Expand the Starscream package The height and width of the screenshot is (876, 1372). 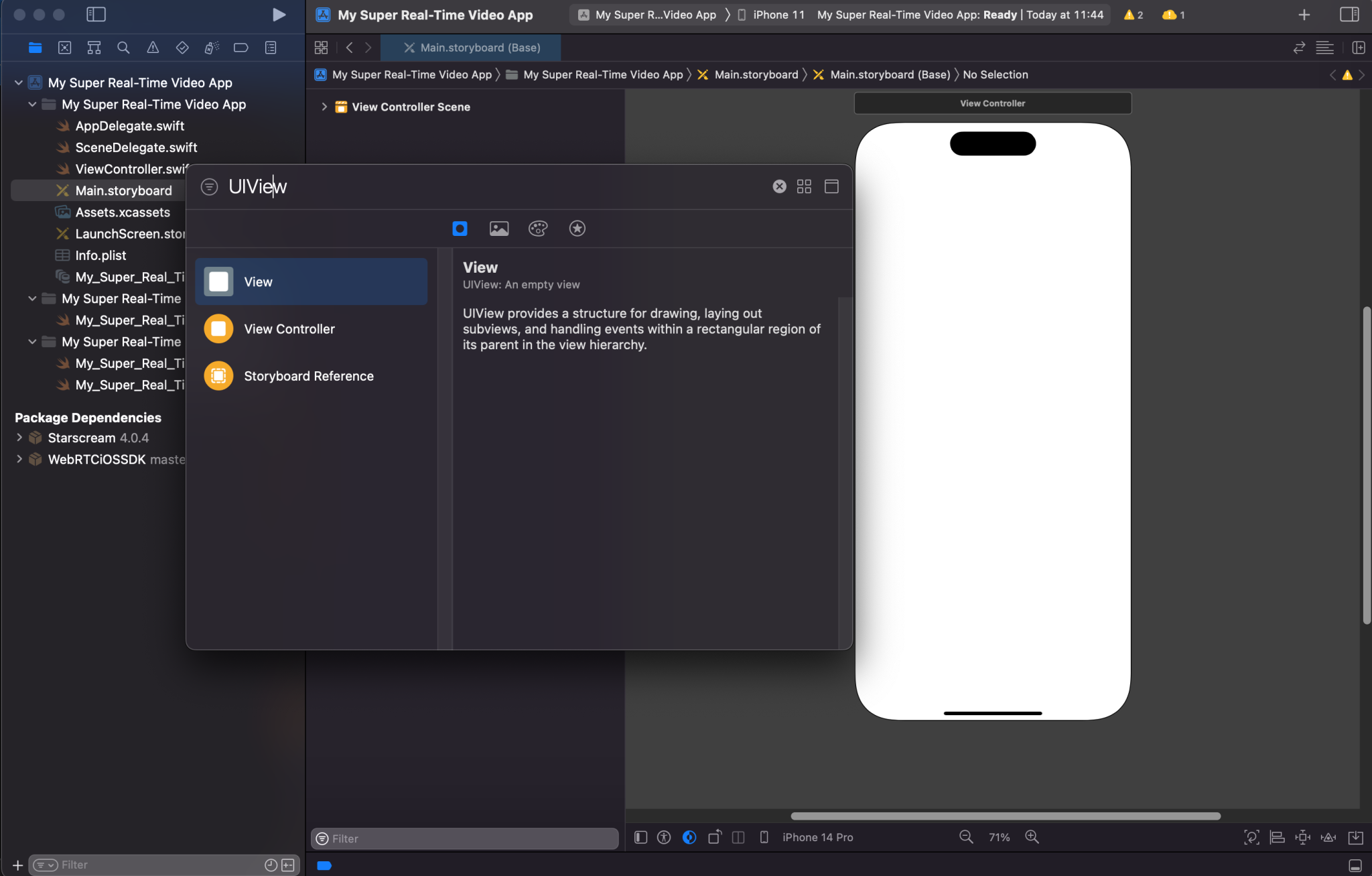coord(19,438)
